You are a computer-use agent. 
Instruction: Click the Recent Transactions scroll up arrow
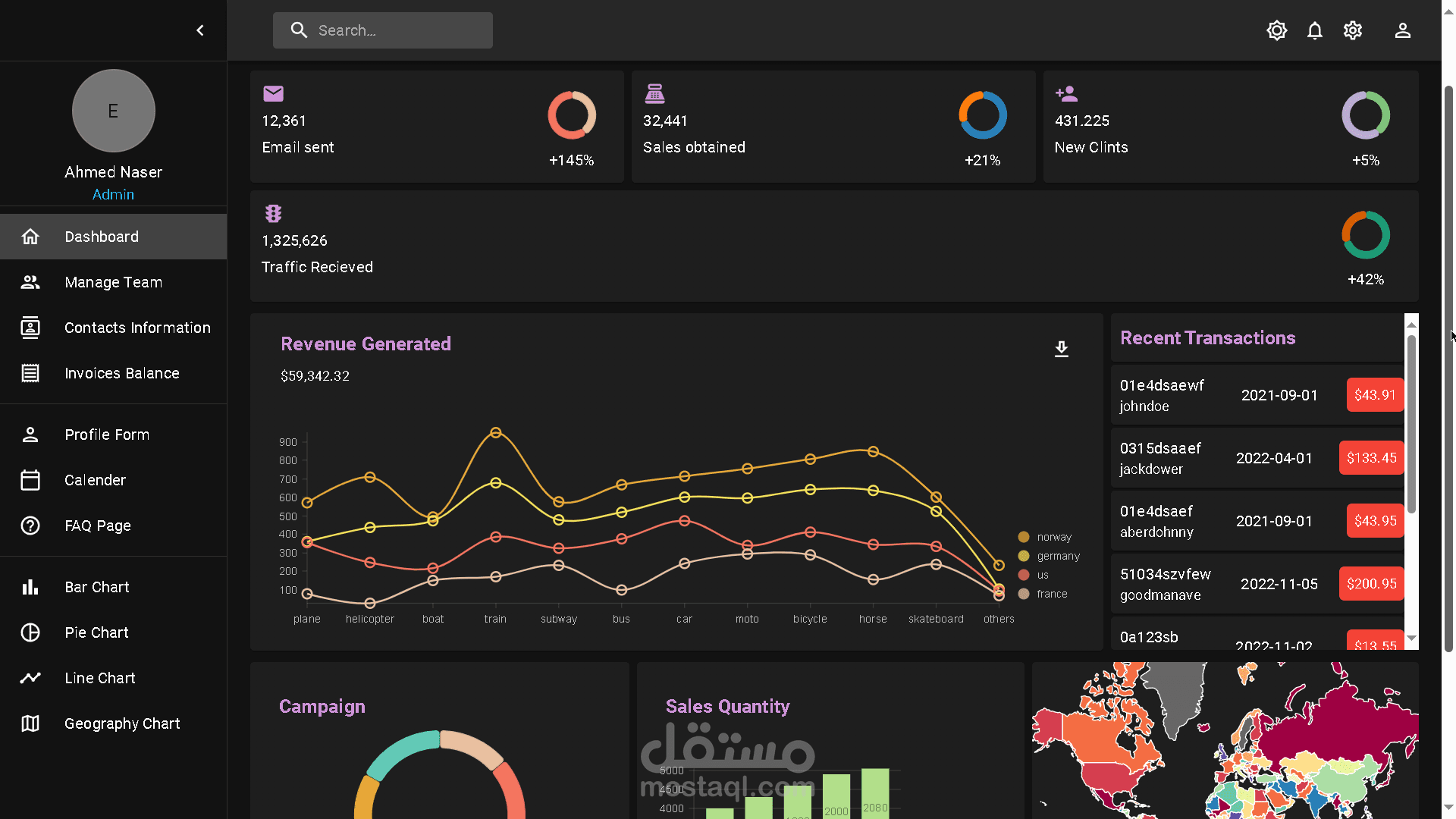tap(1411, 324)
